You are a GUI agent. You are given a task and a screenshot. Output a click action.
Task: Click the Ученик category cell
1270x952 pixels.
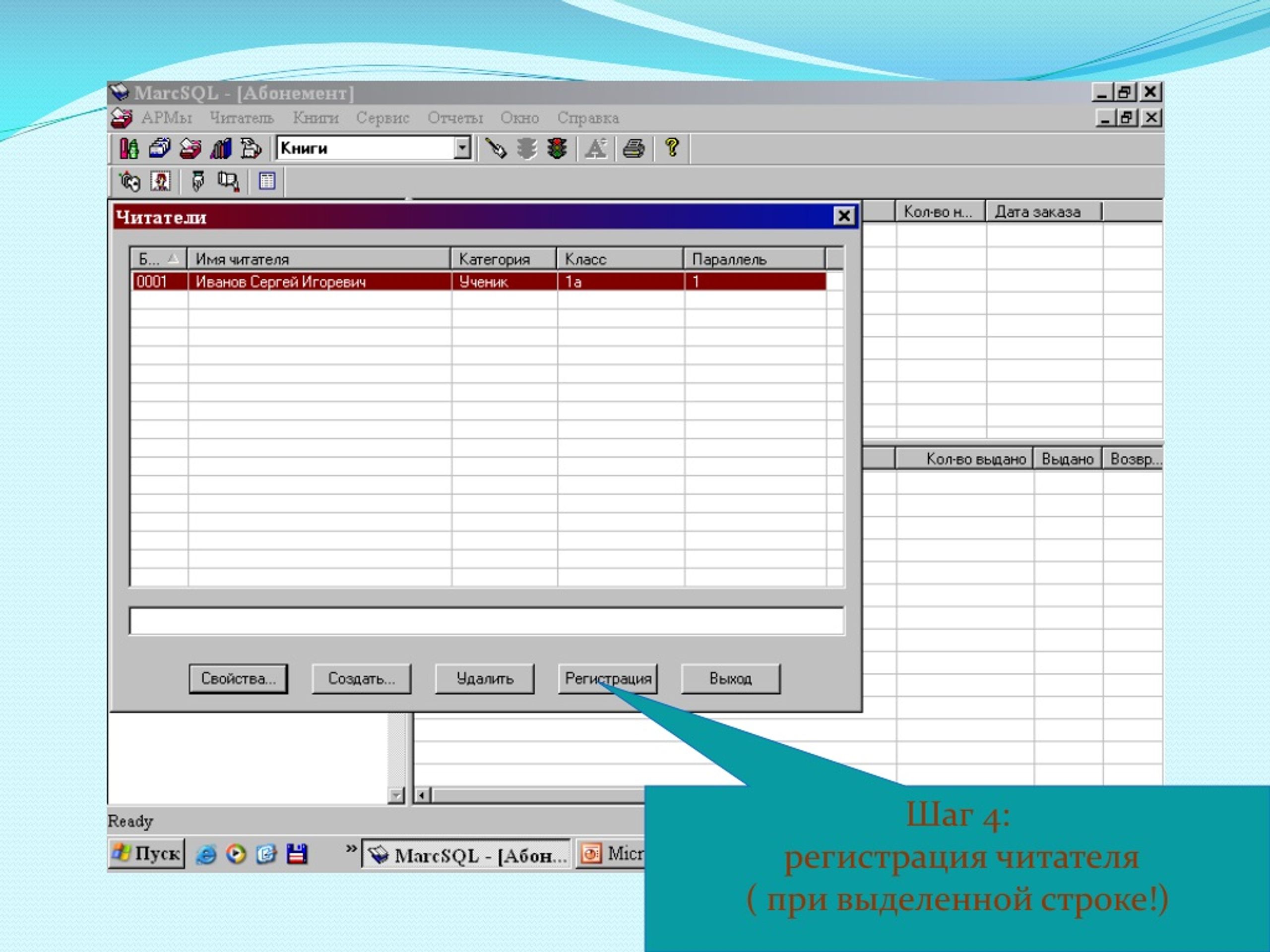[504, 282]
